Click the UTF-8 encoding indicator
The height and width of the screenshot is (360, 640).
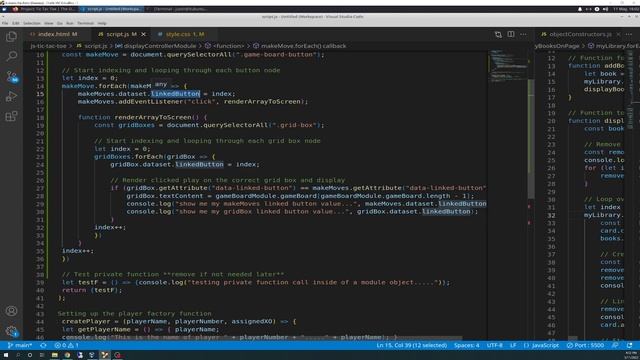tap(494, 345)
